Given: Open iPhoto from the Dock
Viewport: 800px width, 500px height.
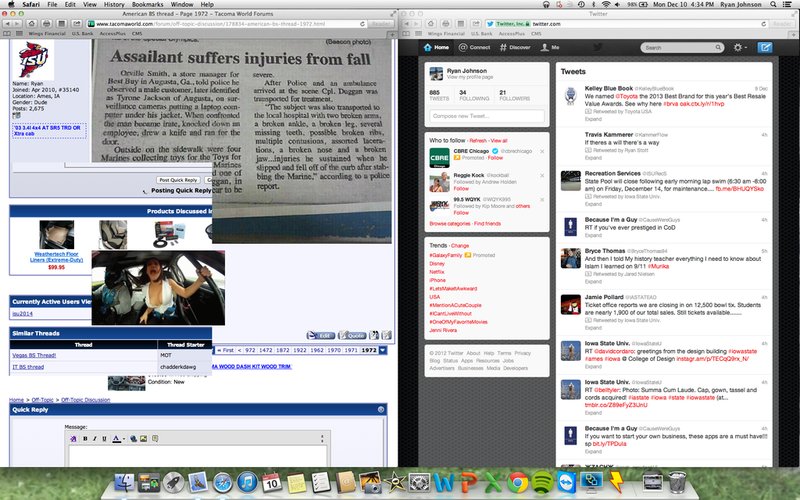Looking at the screenshot, I should (370, 482).
